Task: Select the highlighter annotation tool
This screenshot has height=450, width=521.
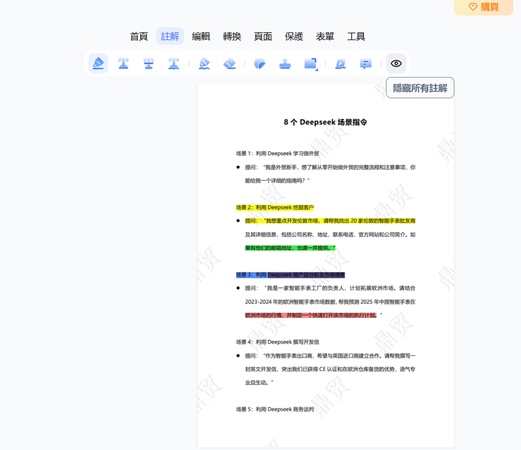Action: (98, 63)
